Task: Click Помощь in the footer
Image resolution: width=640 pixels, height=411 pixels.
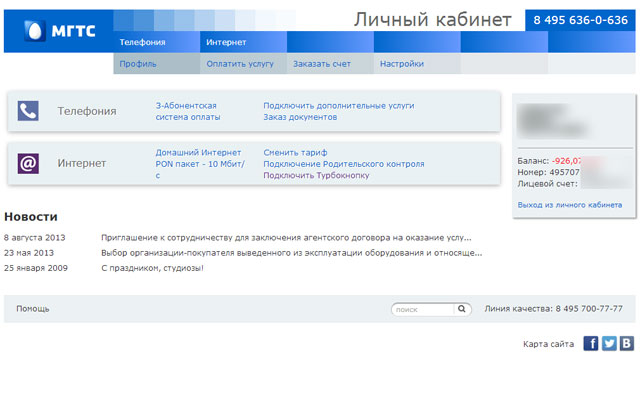Action: [x=33, y=309]
